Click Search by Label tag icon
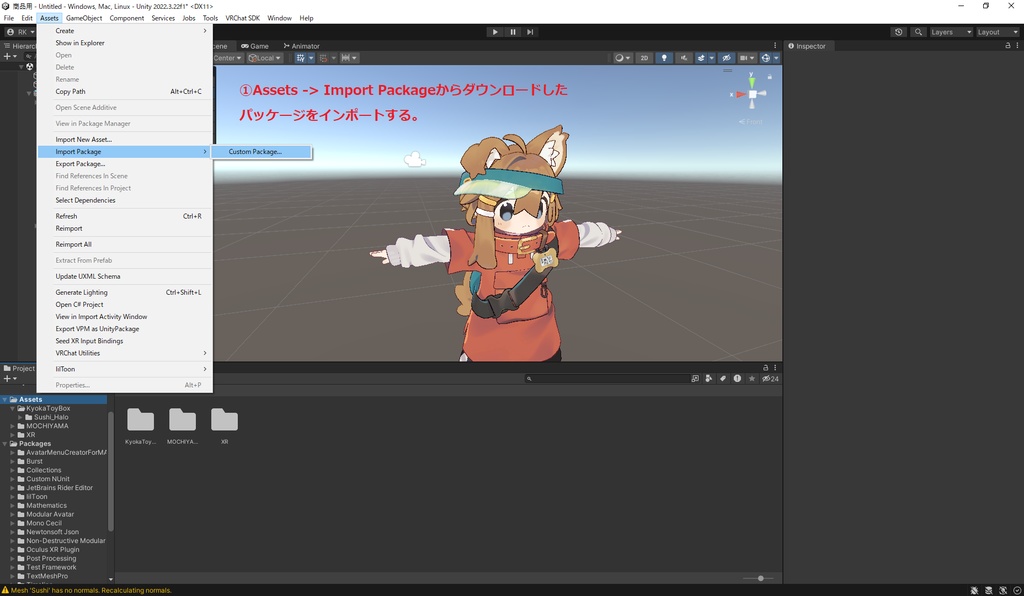 point(723,379)
